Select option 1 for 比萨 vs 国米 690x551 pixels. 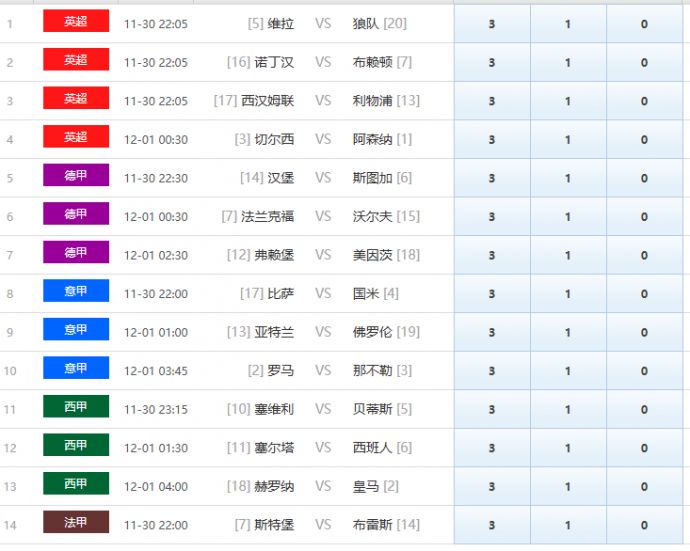(x=568, y=294)
